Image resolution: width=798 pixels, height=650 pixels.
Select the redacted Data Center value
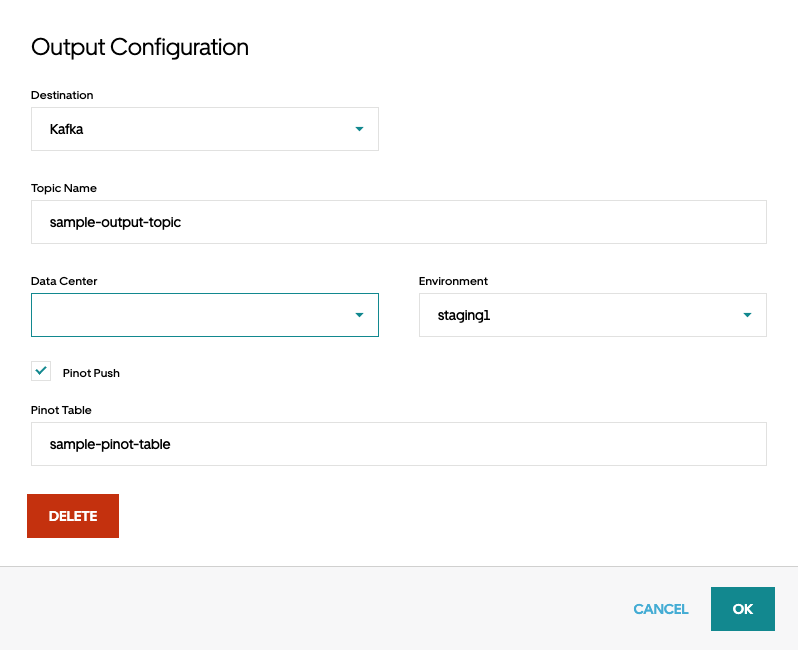click(88, 315)
